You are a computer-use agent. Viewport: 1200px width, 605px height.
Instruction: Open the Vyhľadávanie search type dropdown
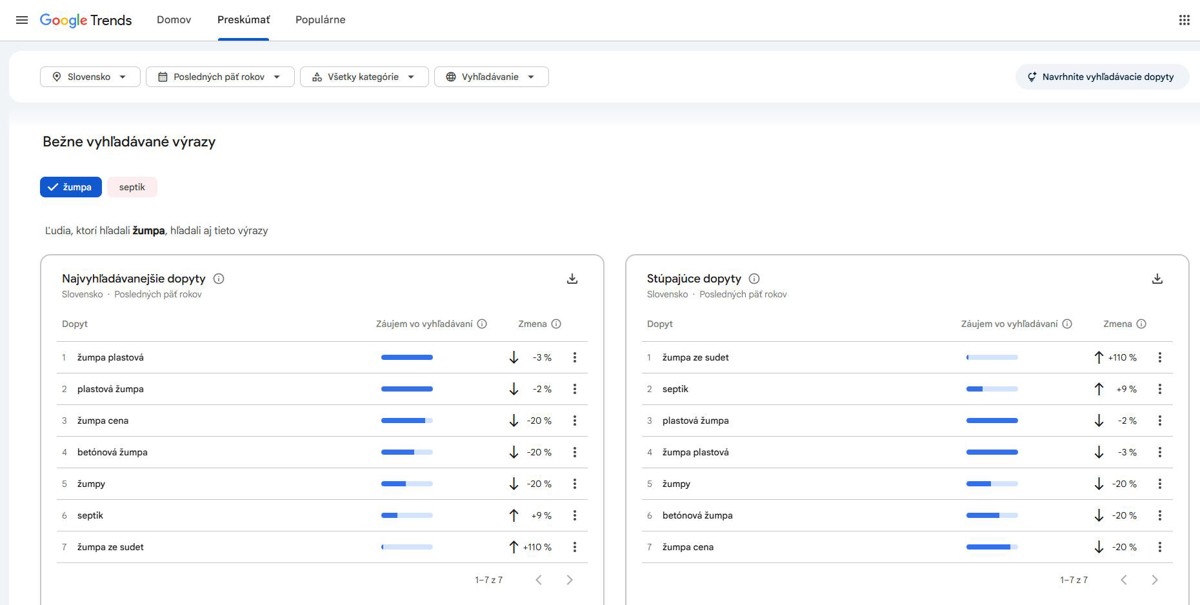click(x=491, y=77)
